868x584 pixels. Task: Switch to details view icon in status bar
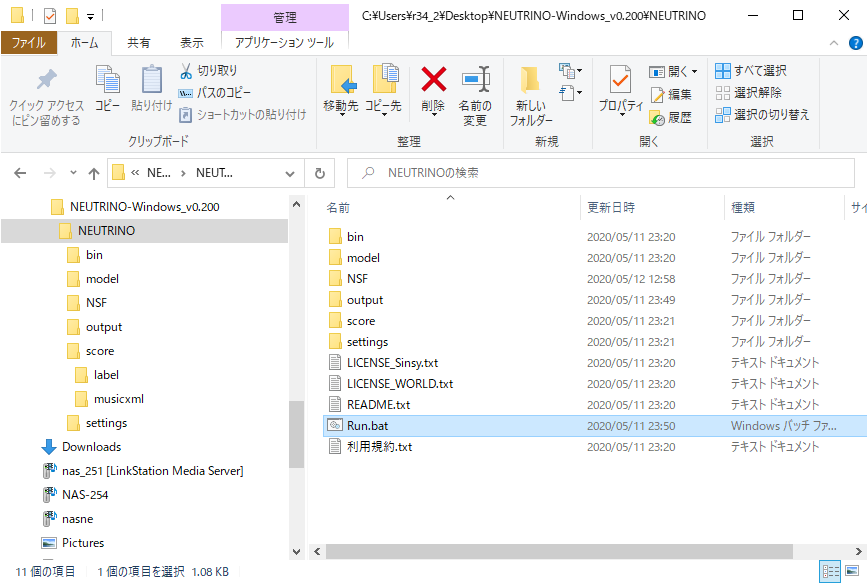(x=830, y=571)
